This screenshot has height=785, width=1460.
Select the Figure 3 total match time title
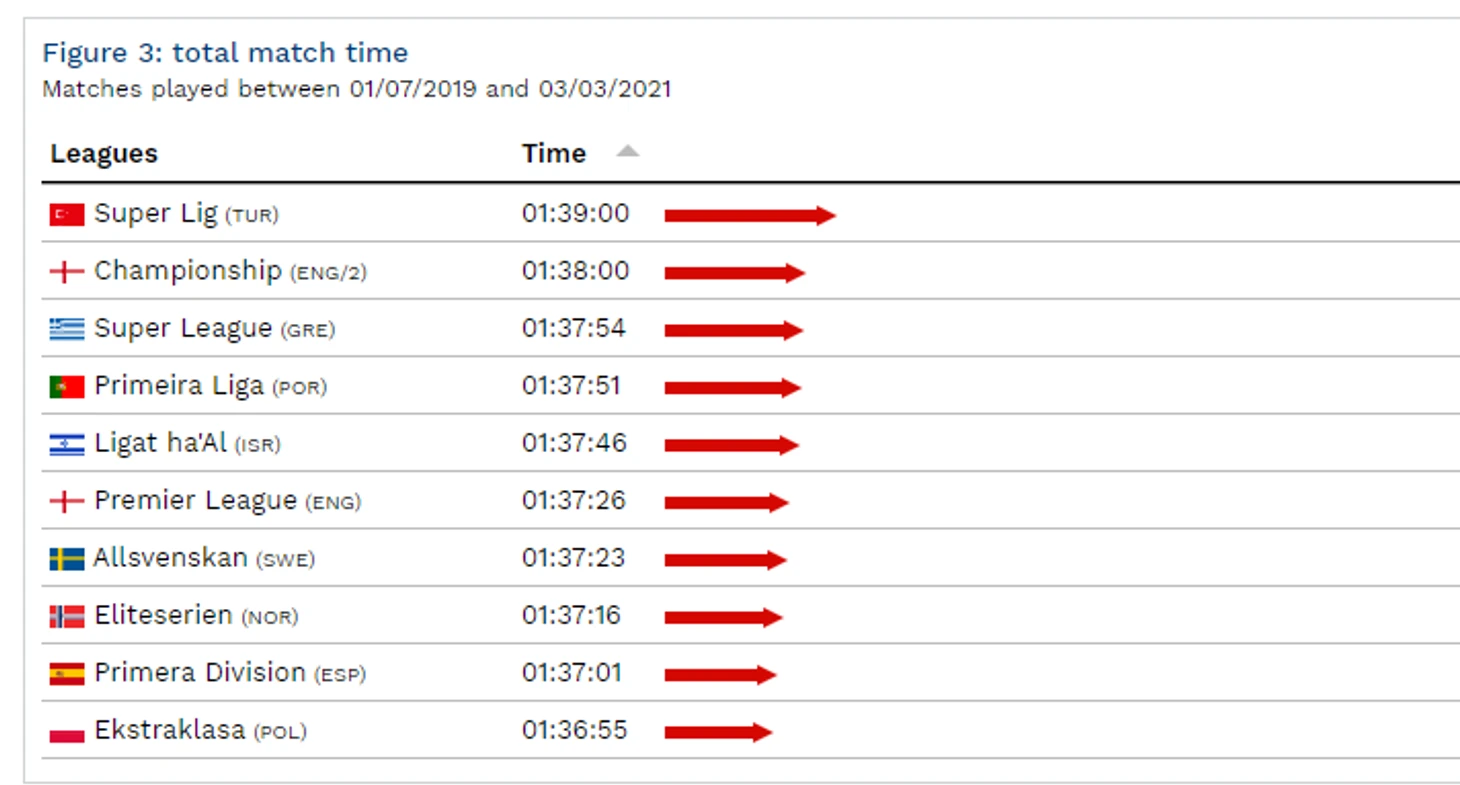pos(225,52)
